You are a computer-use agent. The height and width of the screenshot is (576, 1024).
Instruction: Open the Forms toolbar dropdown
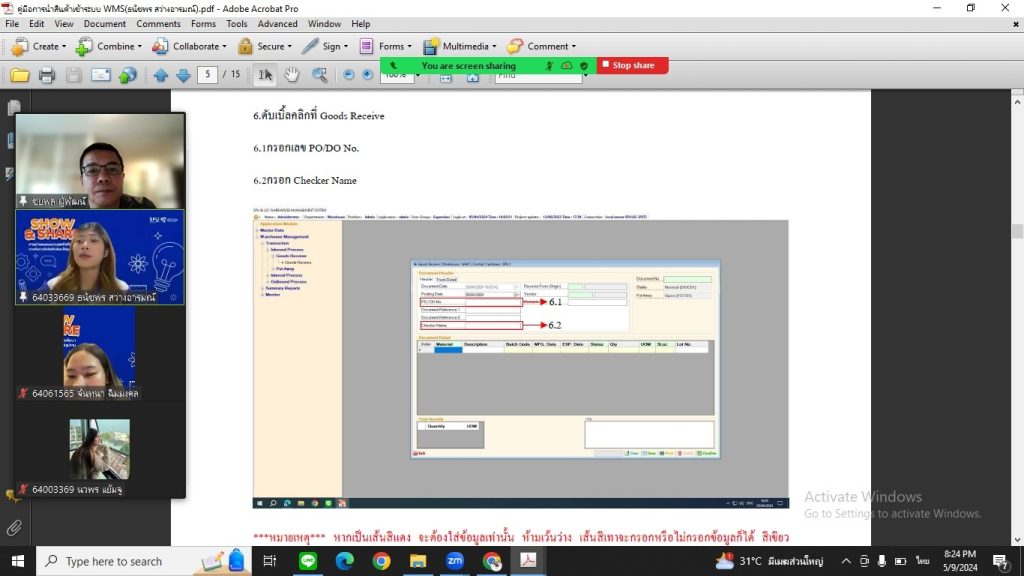385,46
